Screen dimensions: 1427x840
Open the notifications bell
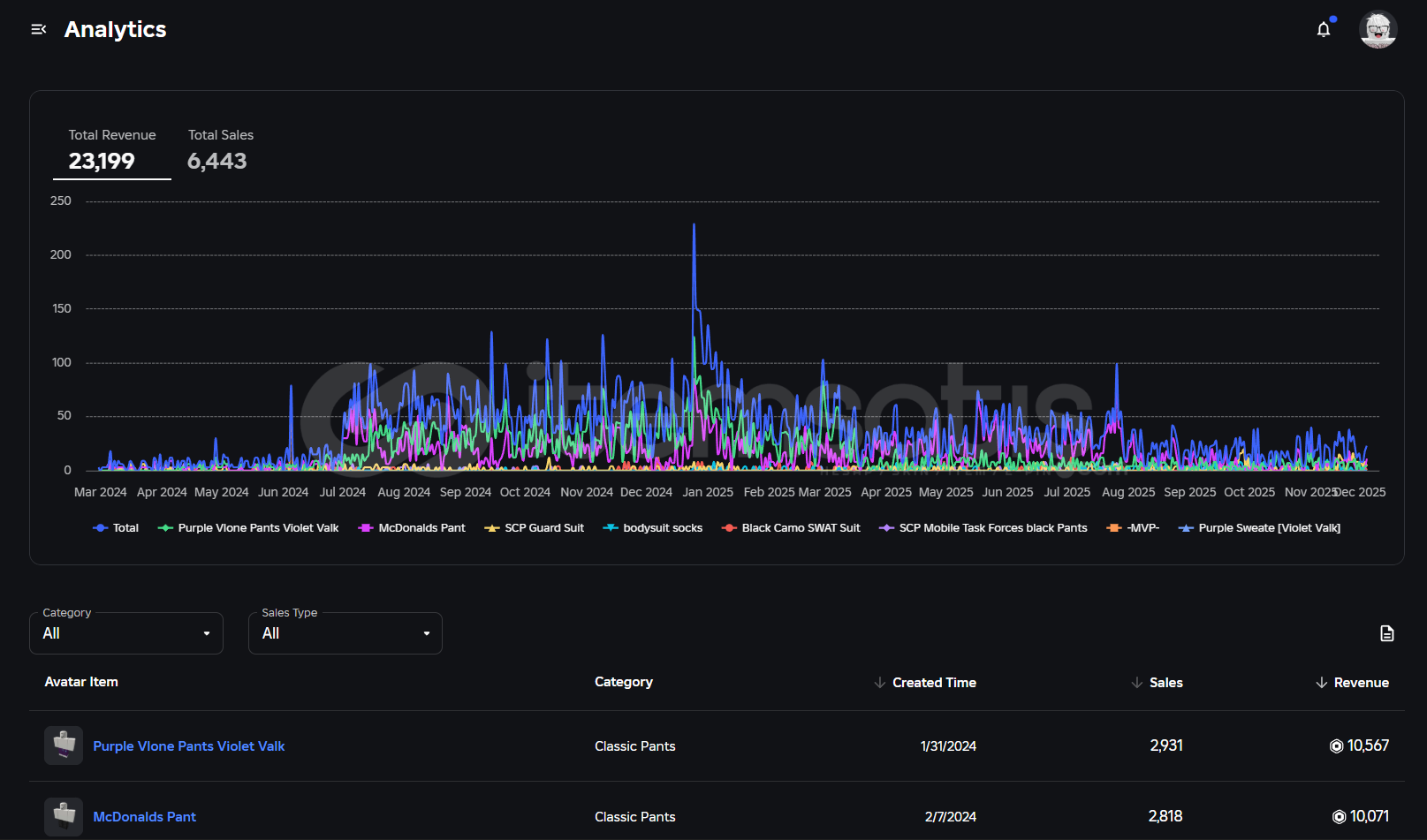click(1323, 30)
